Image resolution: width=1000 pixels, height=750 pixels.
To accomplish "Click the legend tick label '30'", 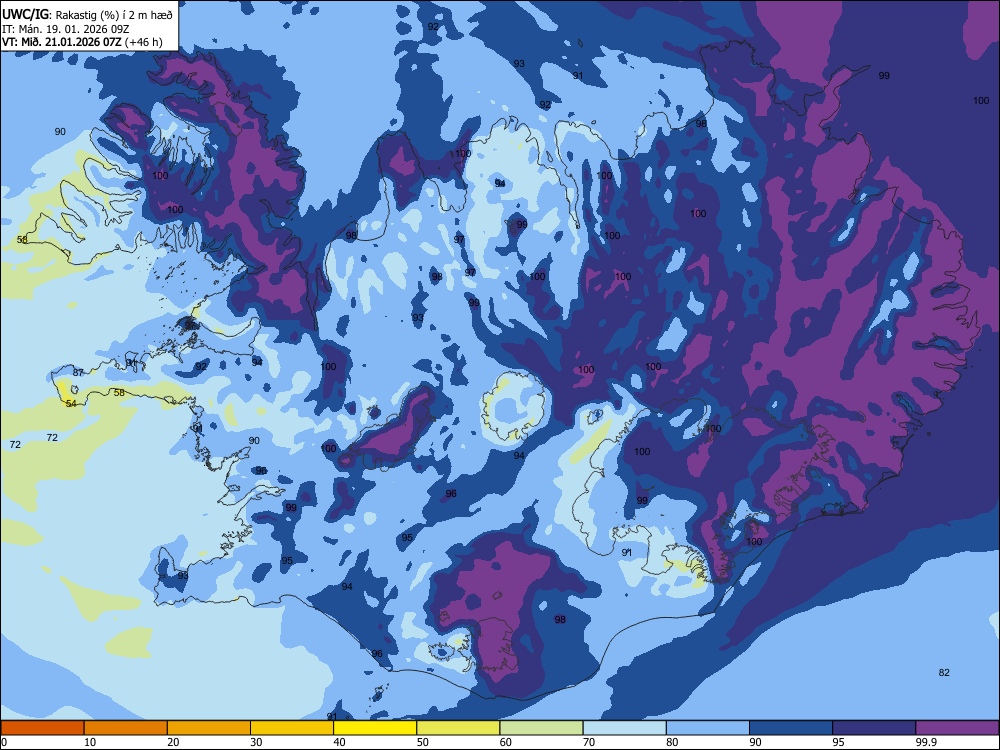I will coord(256,742).
